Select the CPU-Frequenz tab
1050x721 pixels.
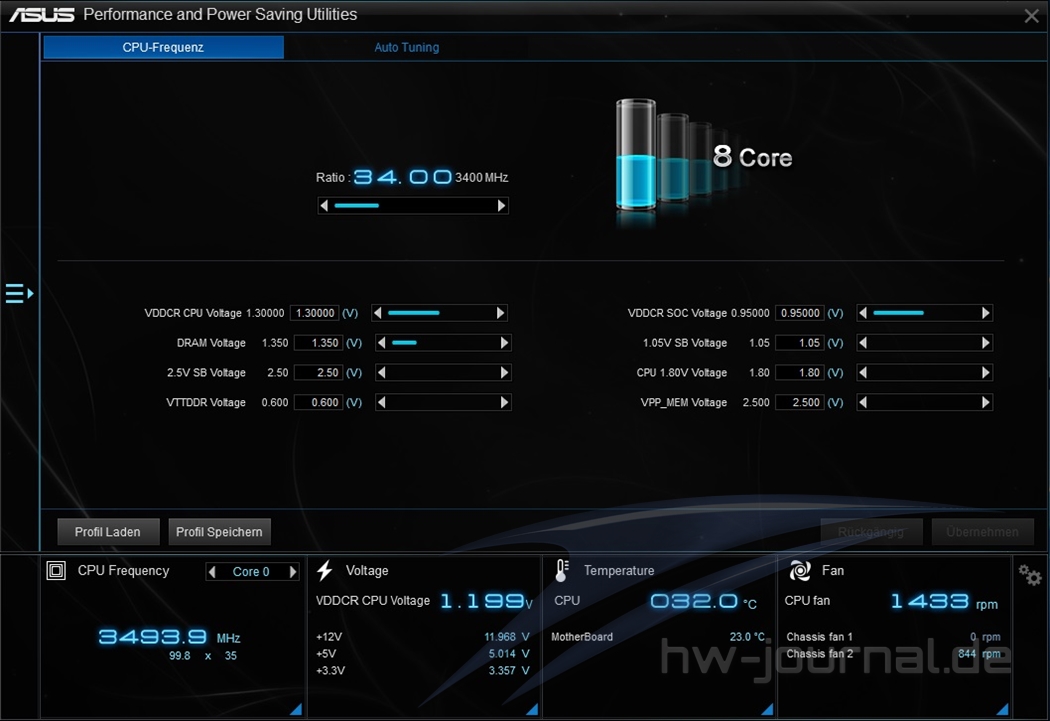click(163, 47)
